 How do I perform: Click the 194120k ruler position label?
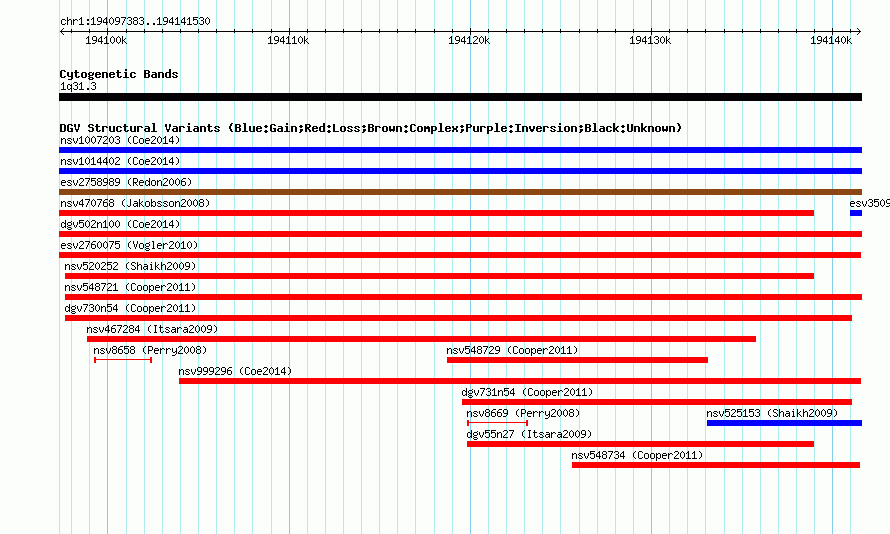[469, 40]
